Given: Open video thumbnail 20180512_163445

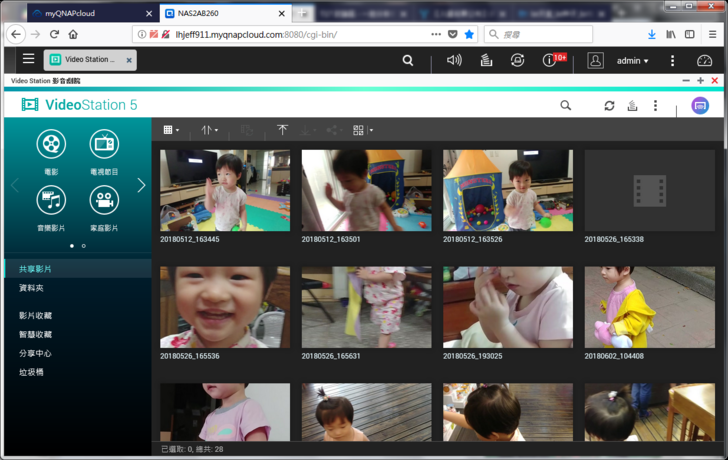Looking at the screenshot, I should tap(225, 190).
